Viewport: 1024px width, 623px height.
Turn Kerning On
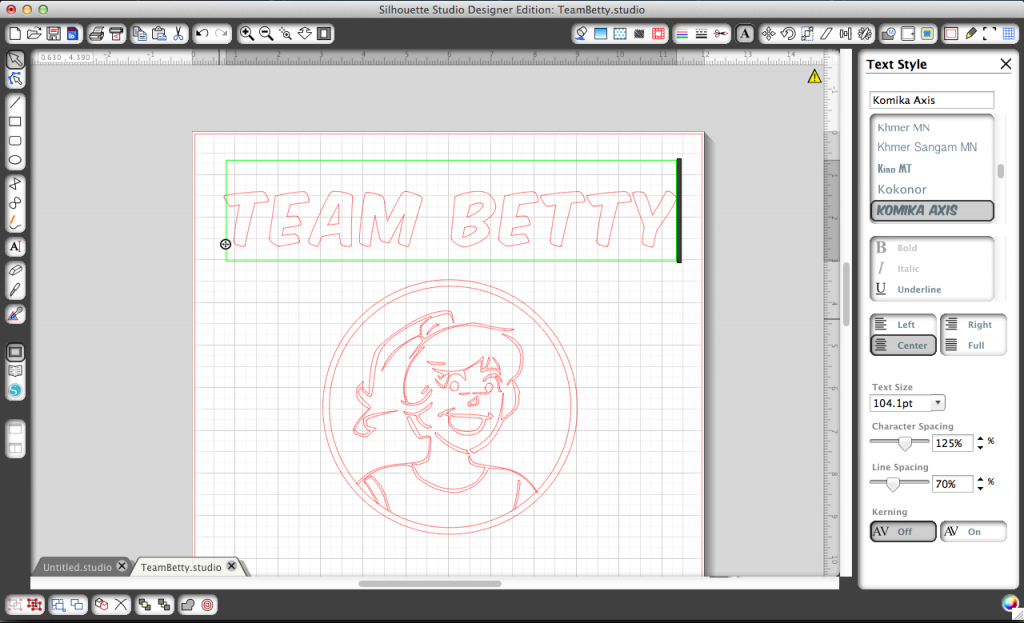(x=973, y=532)
